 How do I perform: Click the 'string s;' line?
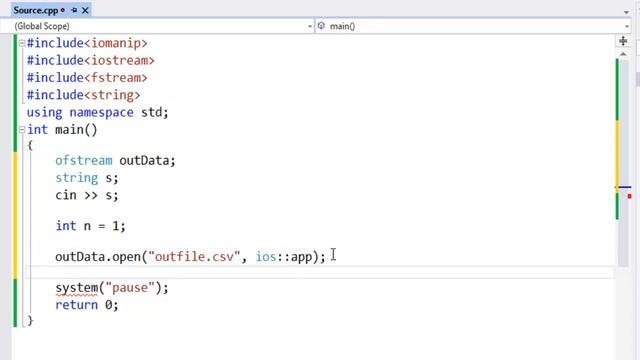click(x=87, y=178)
